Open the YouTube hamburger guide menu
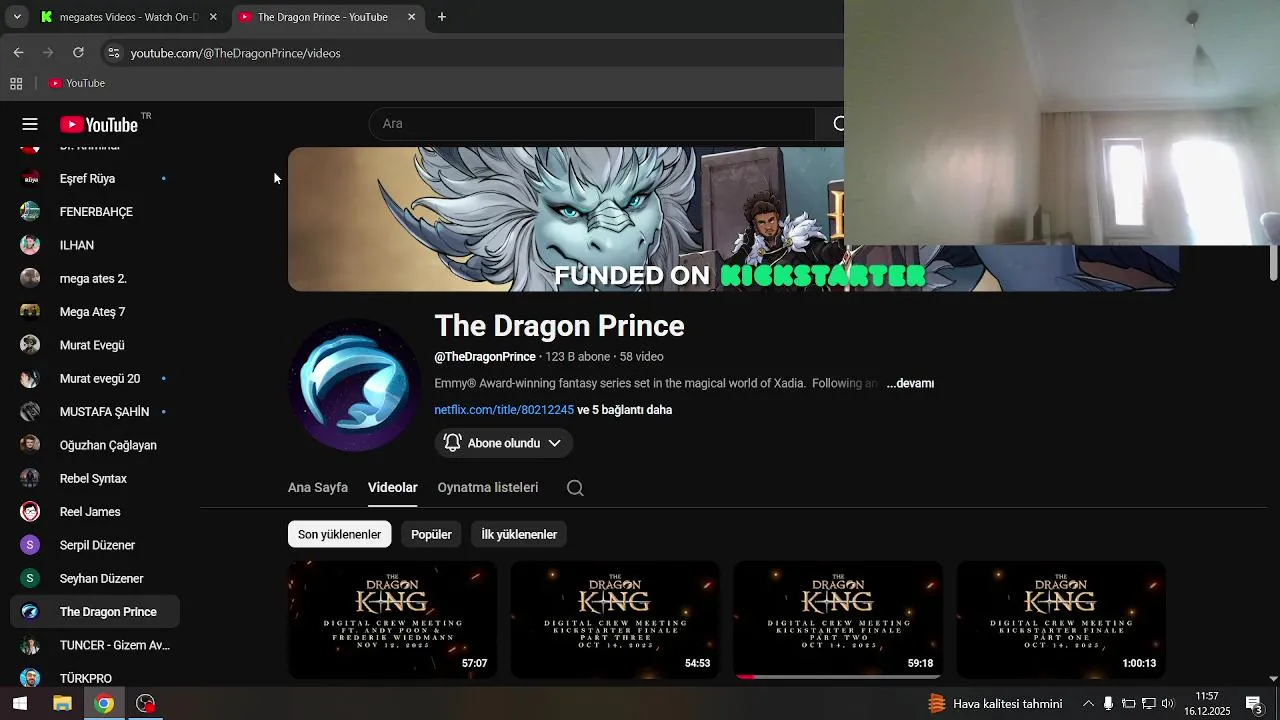 point(30,124)
